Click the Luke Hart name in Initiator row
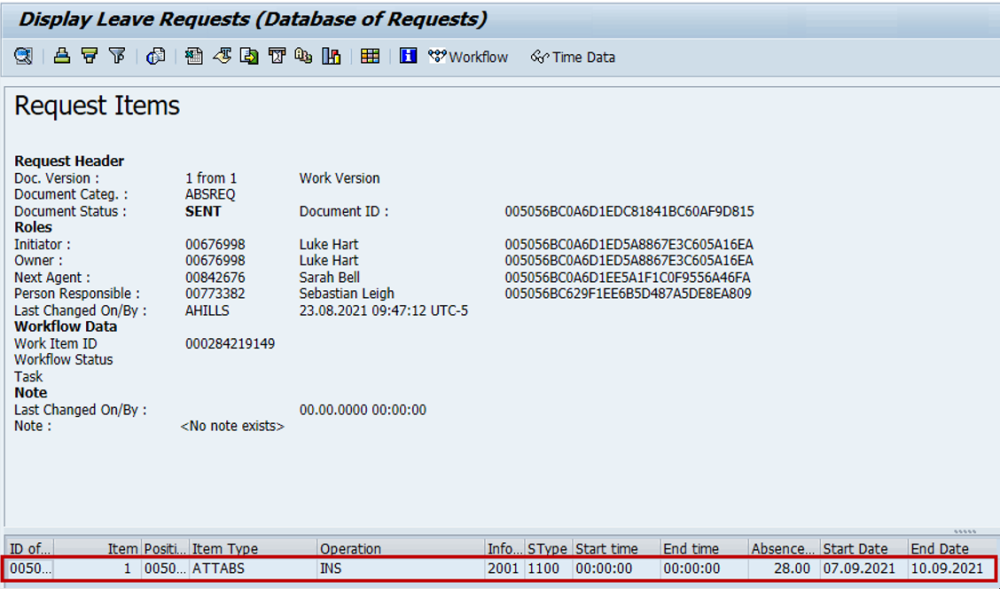Viewport: 1000px width, 589px height. [x=329, y=245]
